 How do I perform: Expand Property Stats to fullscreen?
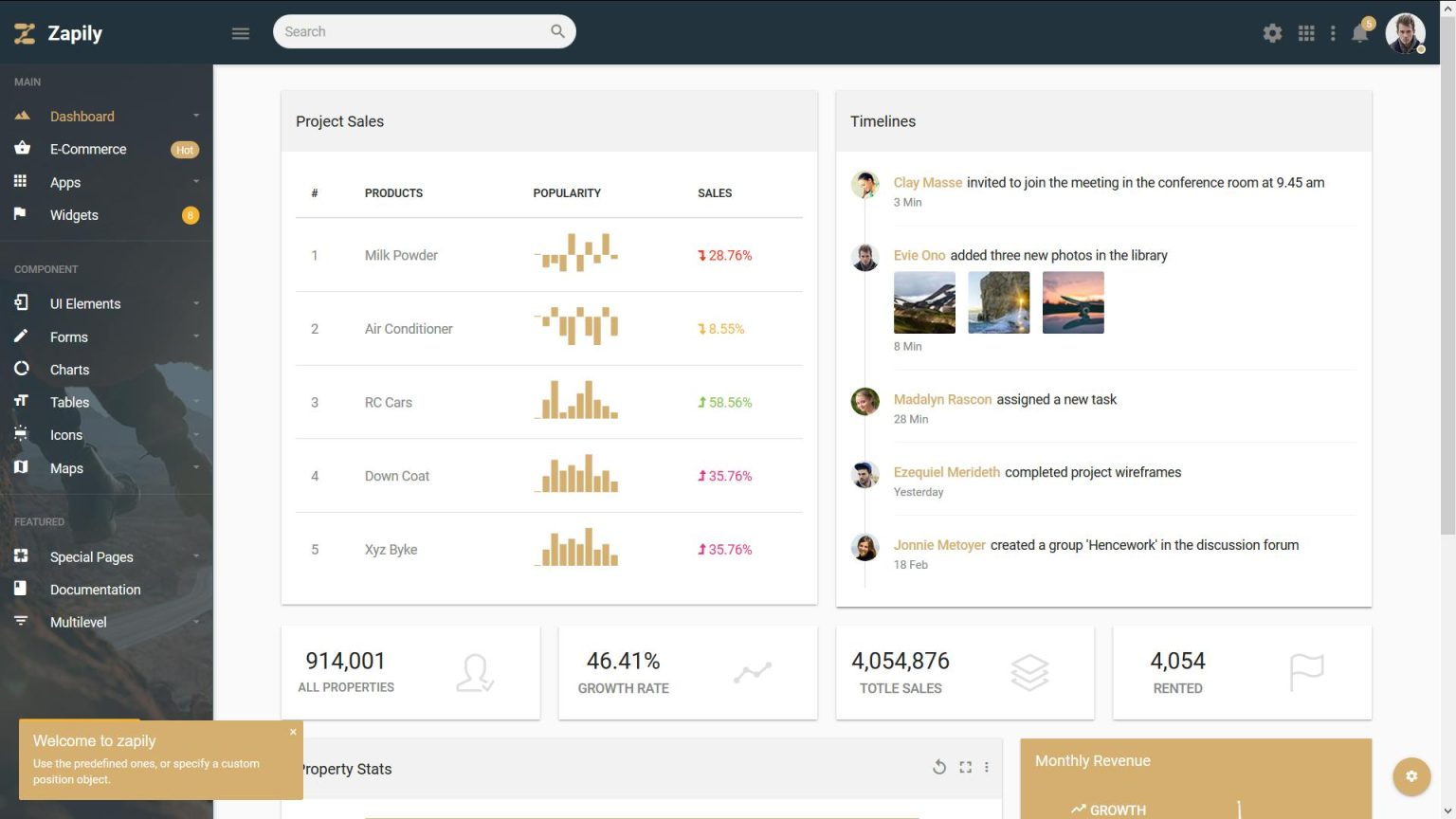[965, 767]
